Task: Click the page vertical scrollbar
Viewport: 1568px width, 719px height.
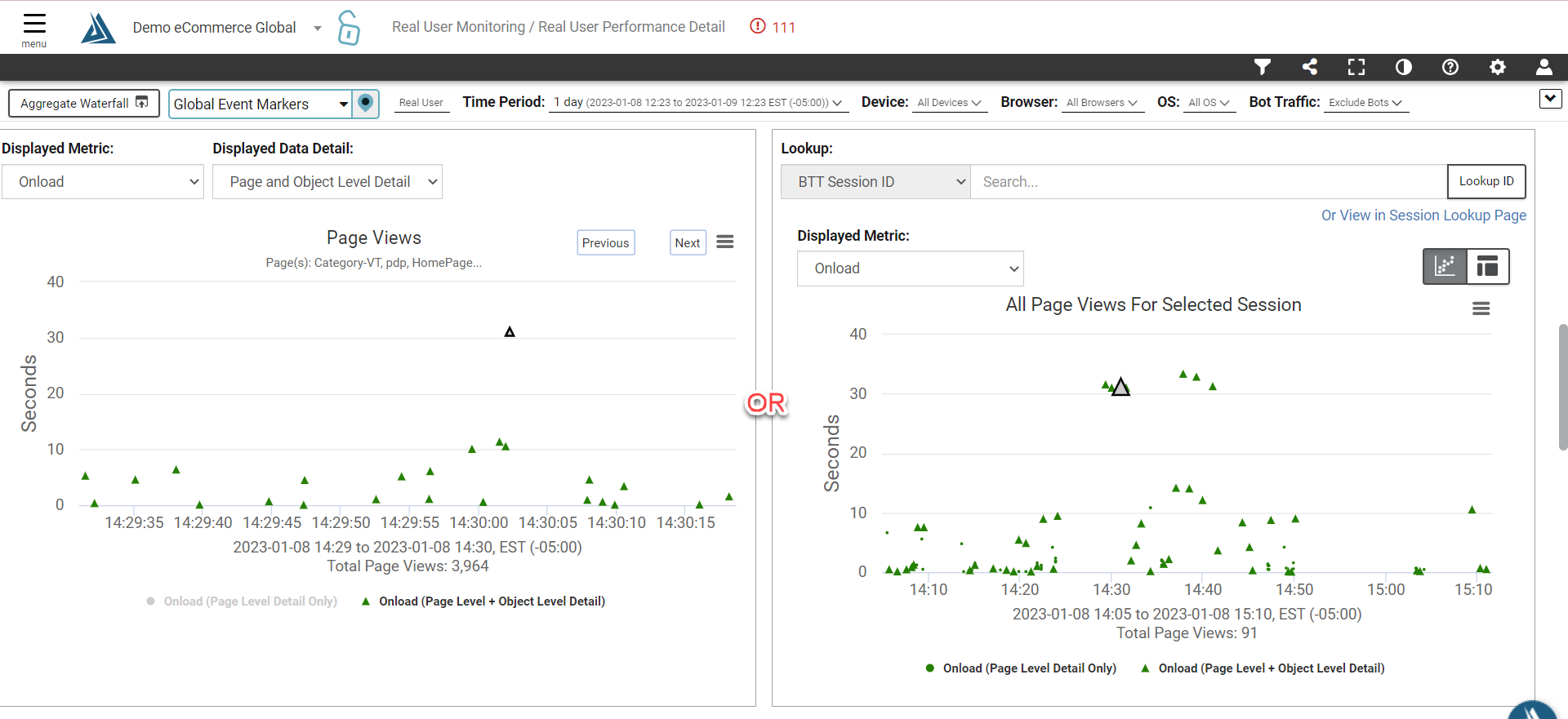Action: click(x=1563, y=387)
